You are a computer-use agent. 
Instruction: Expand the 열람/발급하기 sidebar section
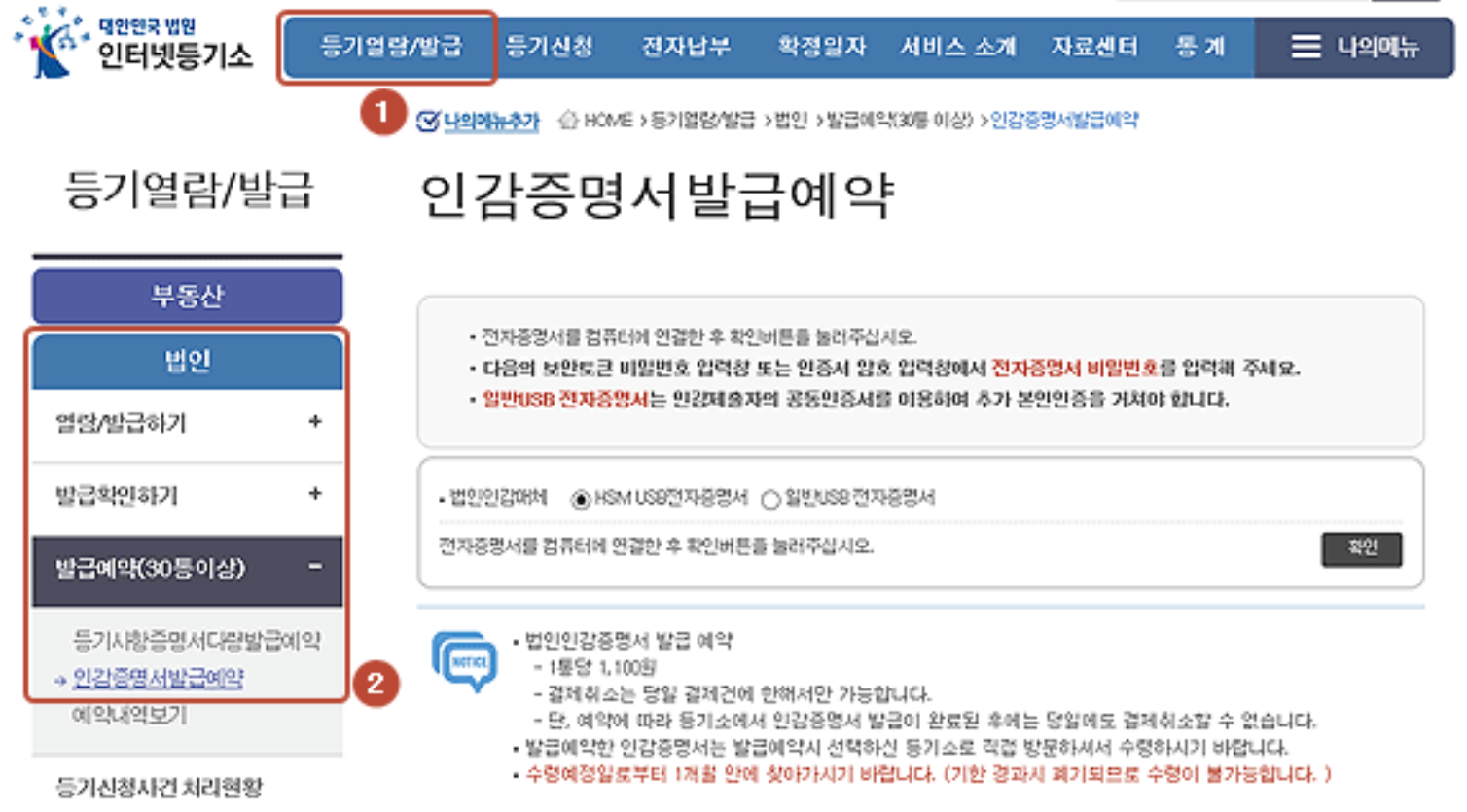(x=187, y=422)
